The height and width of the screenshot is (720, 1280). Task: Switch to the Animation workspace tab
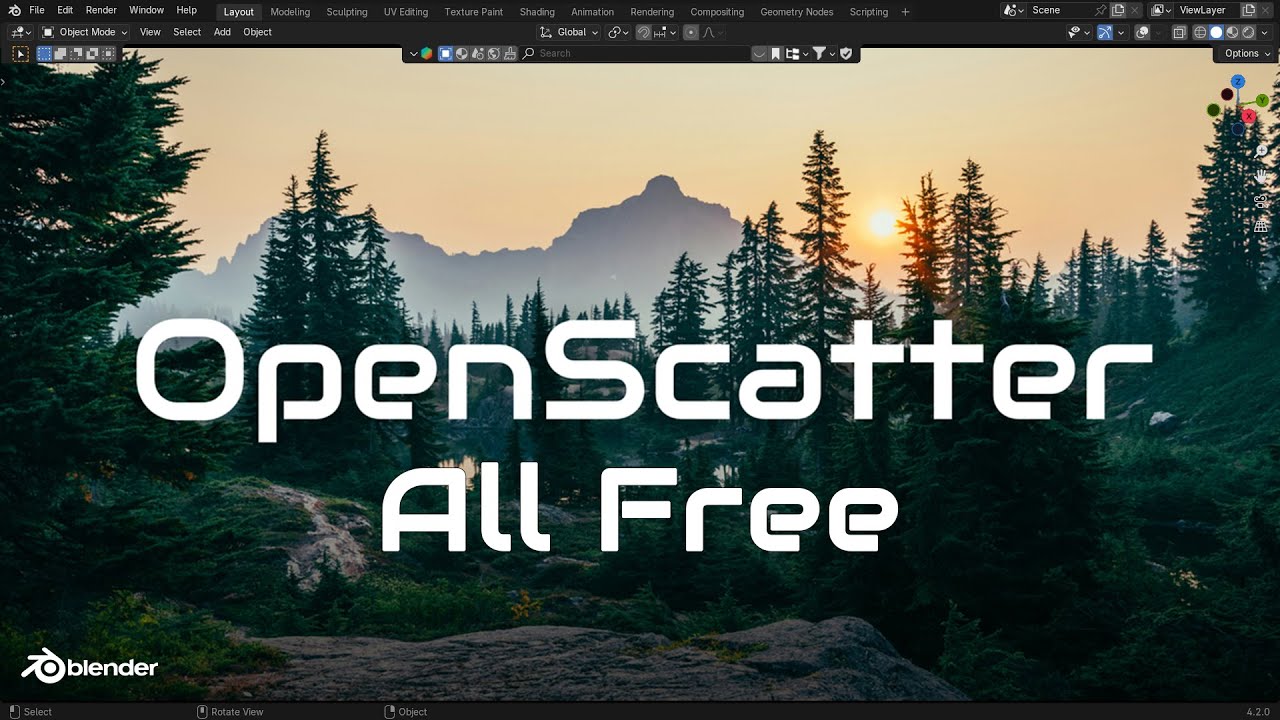[592, 12]
